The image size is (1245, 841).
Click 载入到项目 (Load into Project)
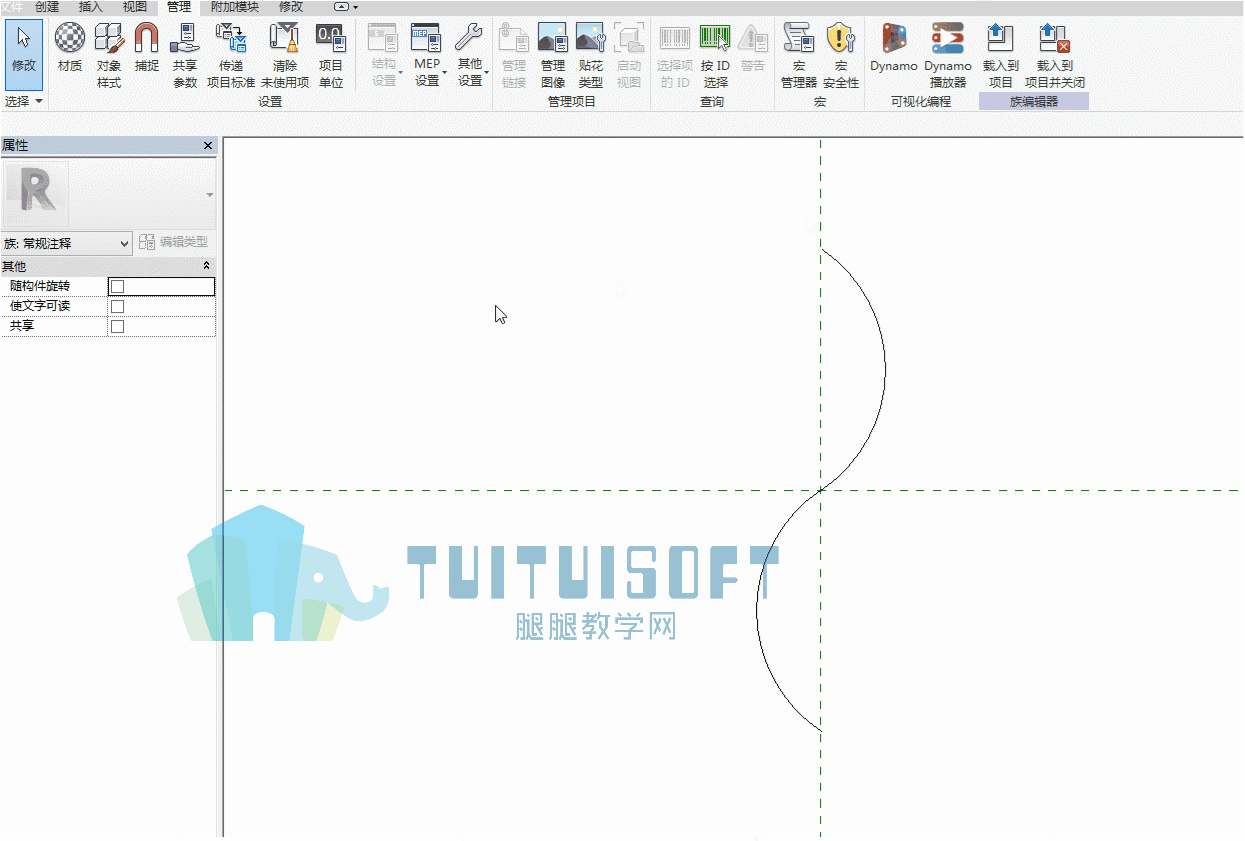(1001, 55)
